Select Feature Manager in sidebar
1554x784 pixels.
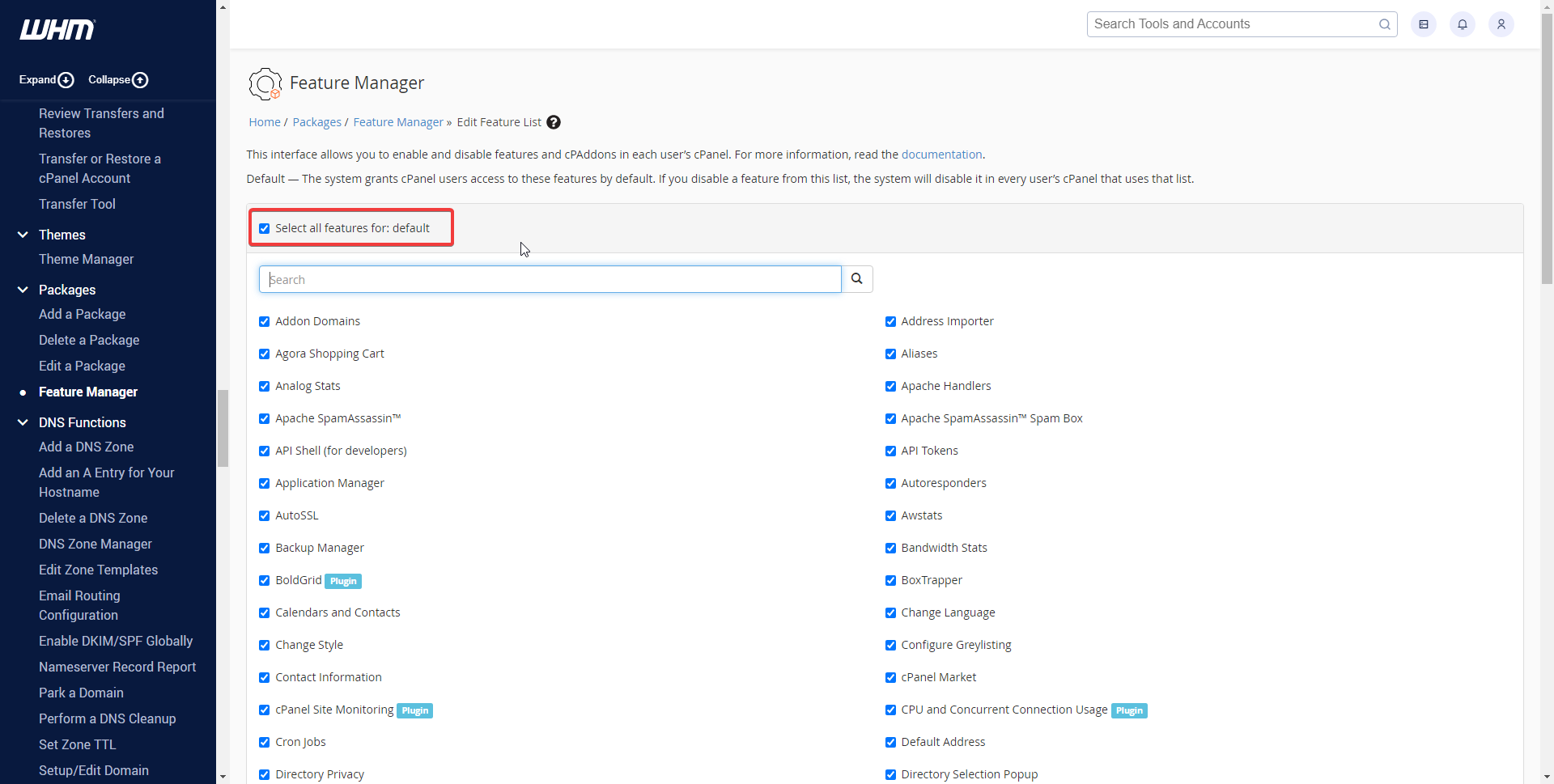pos(88,392)
